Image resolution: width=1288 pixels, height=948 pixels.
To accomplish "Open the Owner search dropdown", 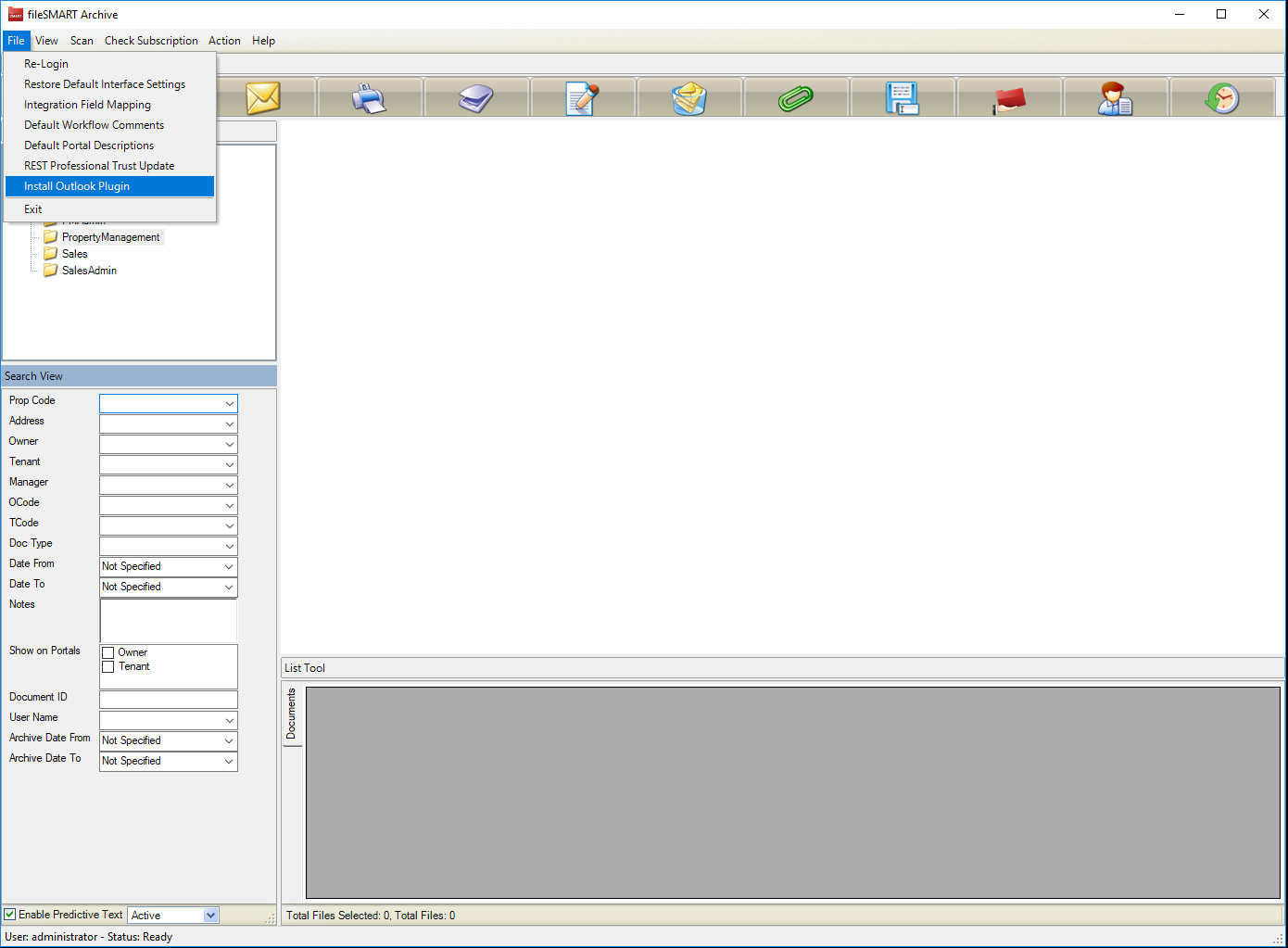I will tap(229, 444).
